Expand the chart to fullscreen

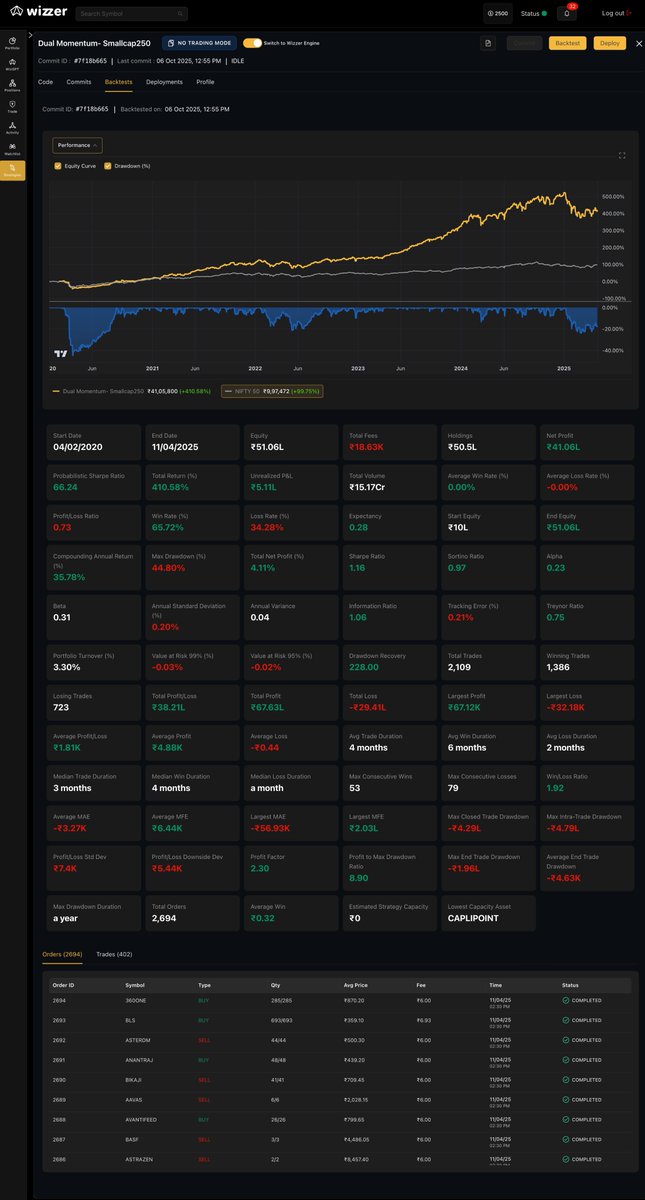623,155
